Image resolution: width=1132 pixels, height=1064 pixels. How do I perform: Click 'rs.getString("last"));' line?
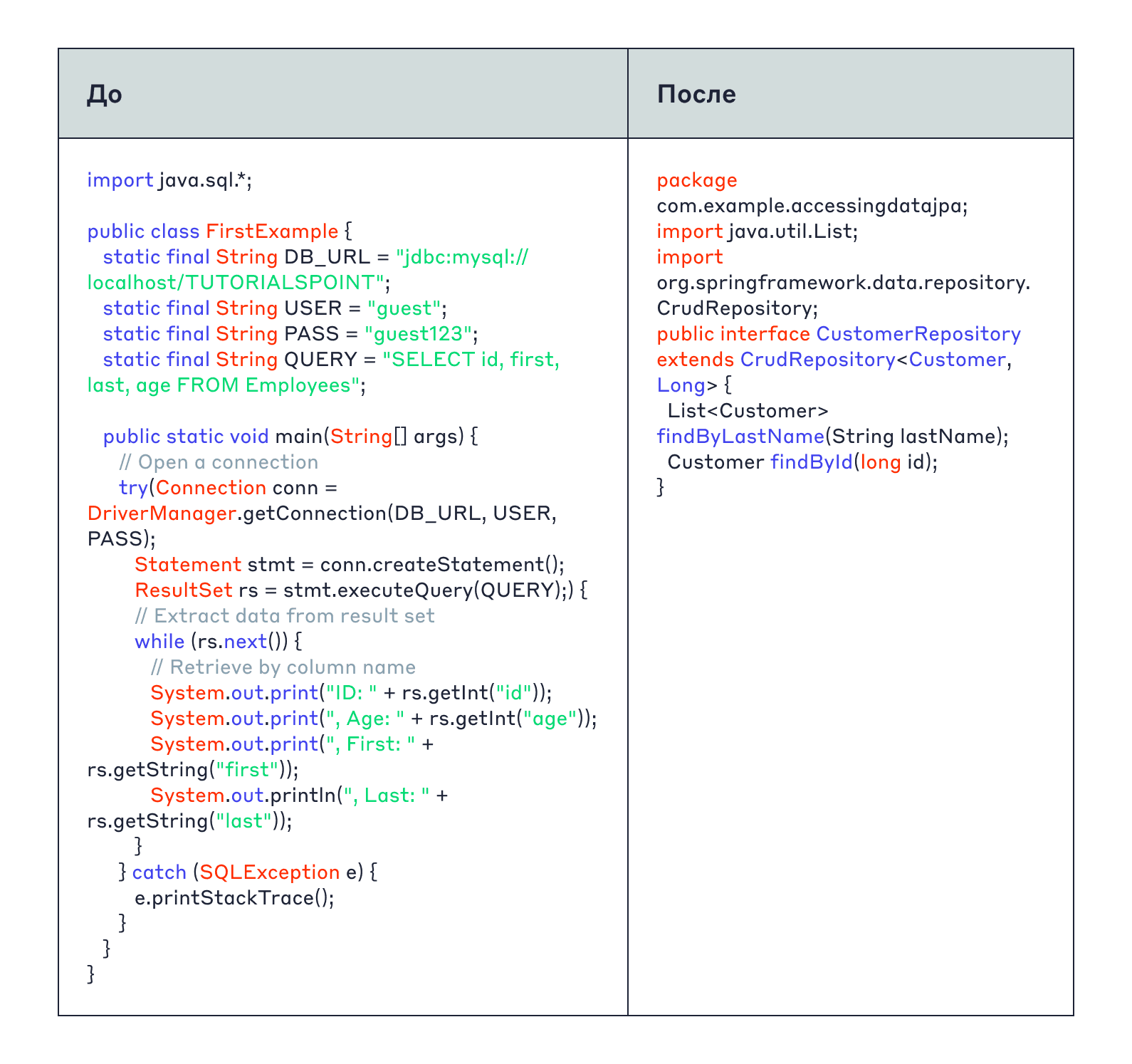point(189,821)
